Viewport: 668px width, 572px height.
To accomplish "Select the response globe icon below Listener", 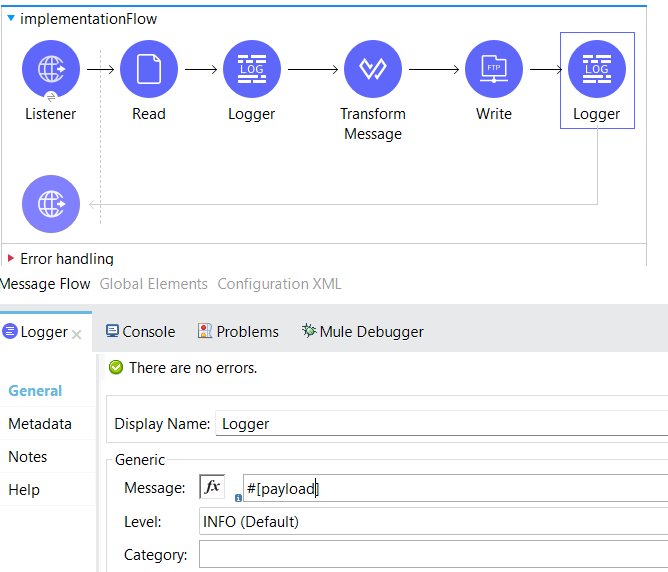I will [50, 203].
